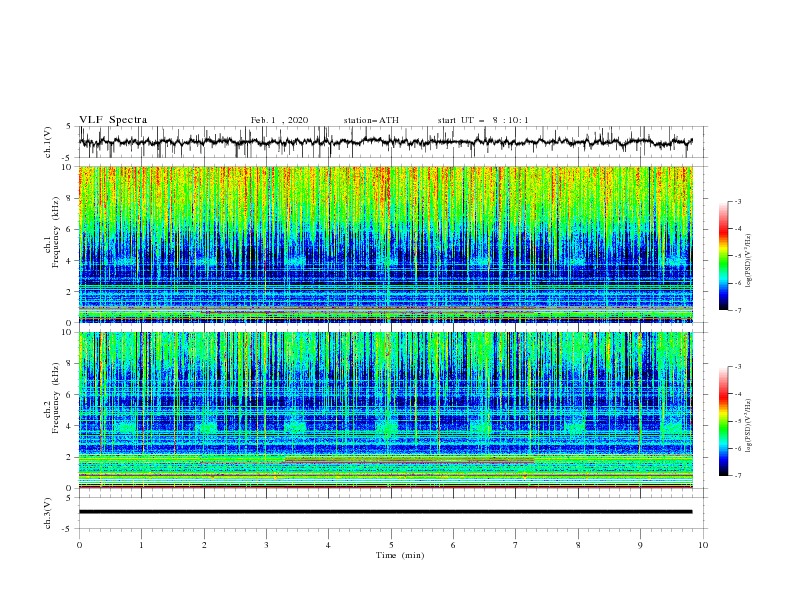The width and height of the screenshot is (792, 612).
Task: Click the 'station=ATH' label
Action: tap(371, 120)
